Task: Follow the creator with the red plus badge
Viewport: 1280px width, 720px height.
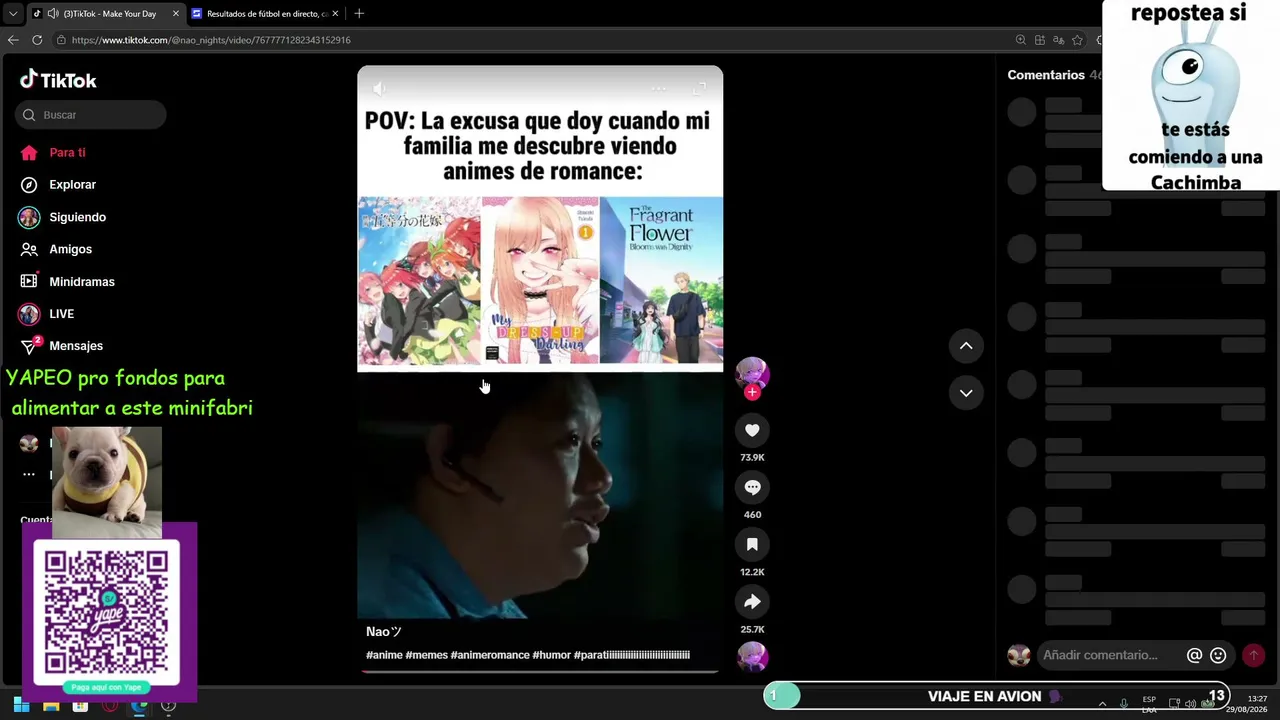Action: pyautogui.click(x=752, y=393)
